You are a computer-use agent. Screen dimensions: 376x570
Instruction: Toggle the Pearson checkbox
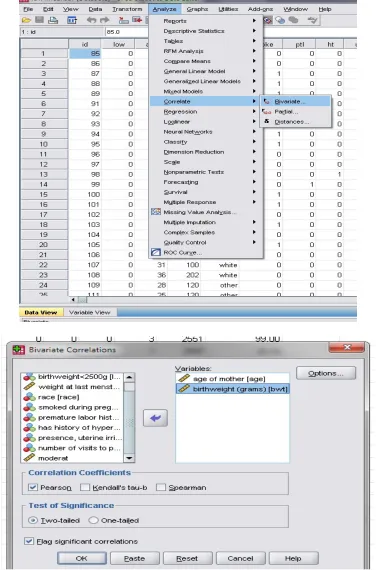tap(33, 487)
